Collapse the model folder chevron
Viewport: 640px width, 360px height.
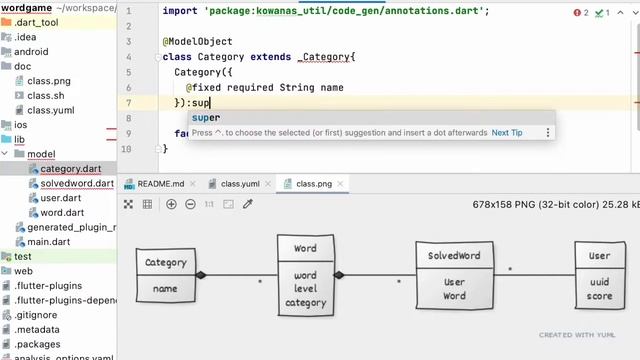click(x=5, y=154)
